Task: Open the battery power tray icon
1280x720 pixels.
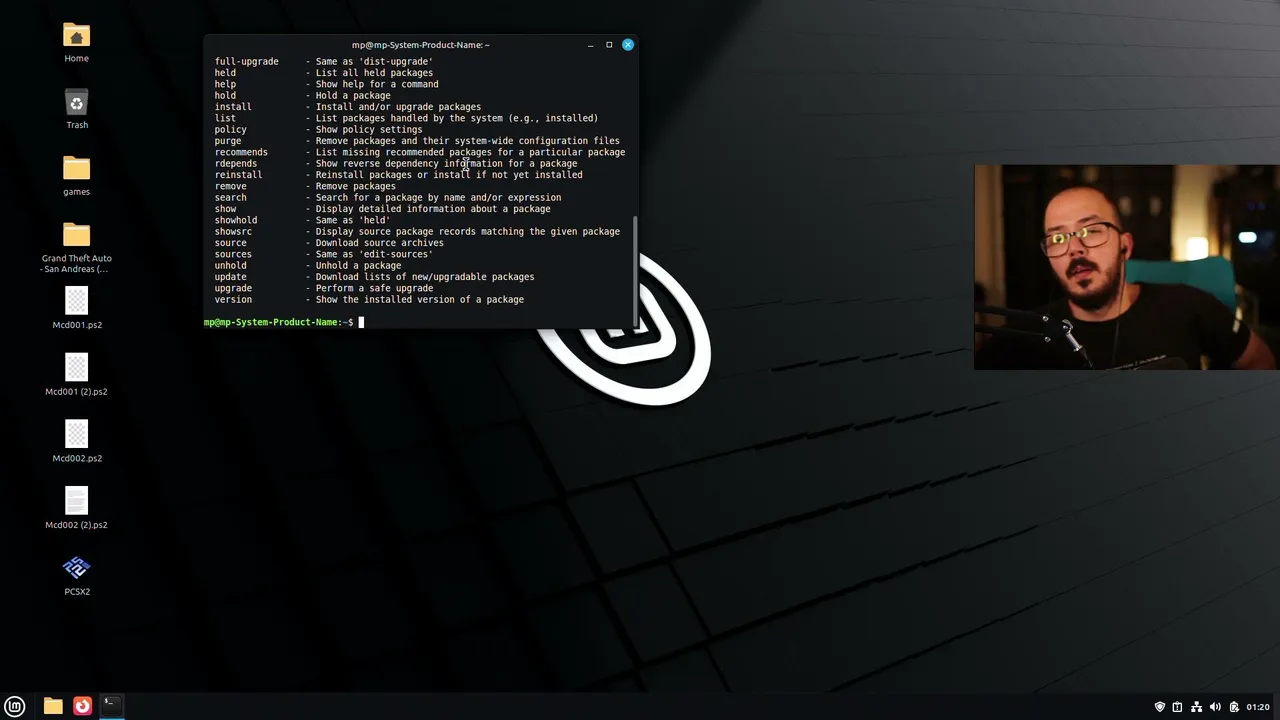Action: coord(1234,707)
